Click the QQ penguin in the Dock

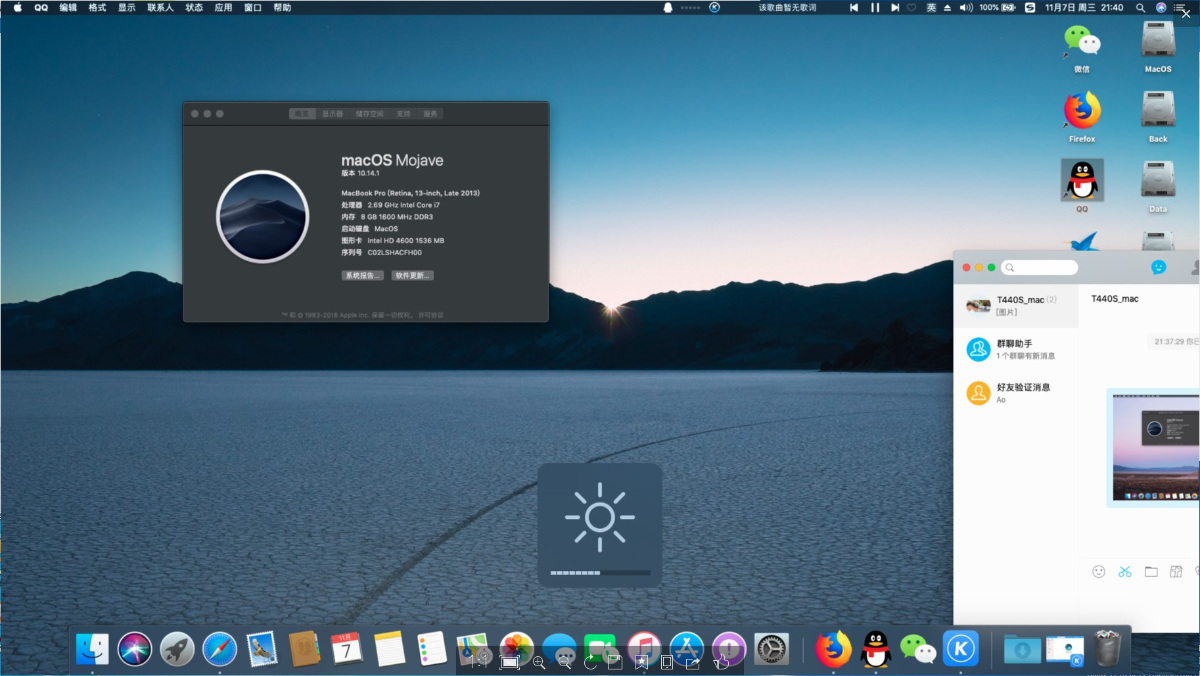click(x=876, y=649)
